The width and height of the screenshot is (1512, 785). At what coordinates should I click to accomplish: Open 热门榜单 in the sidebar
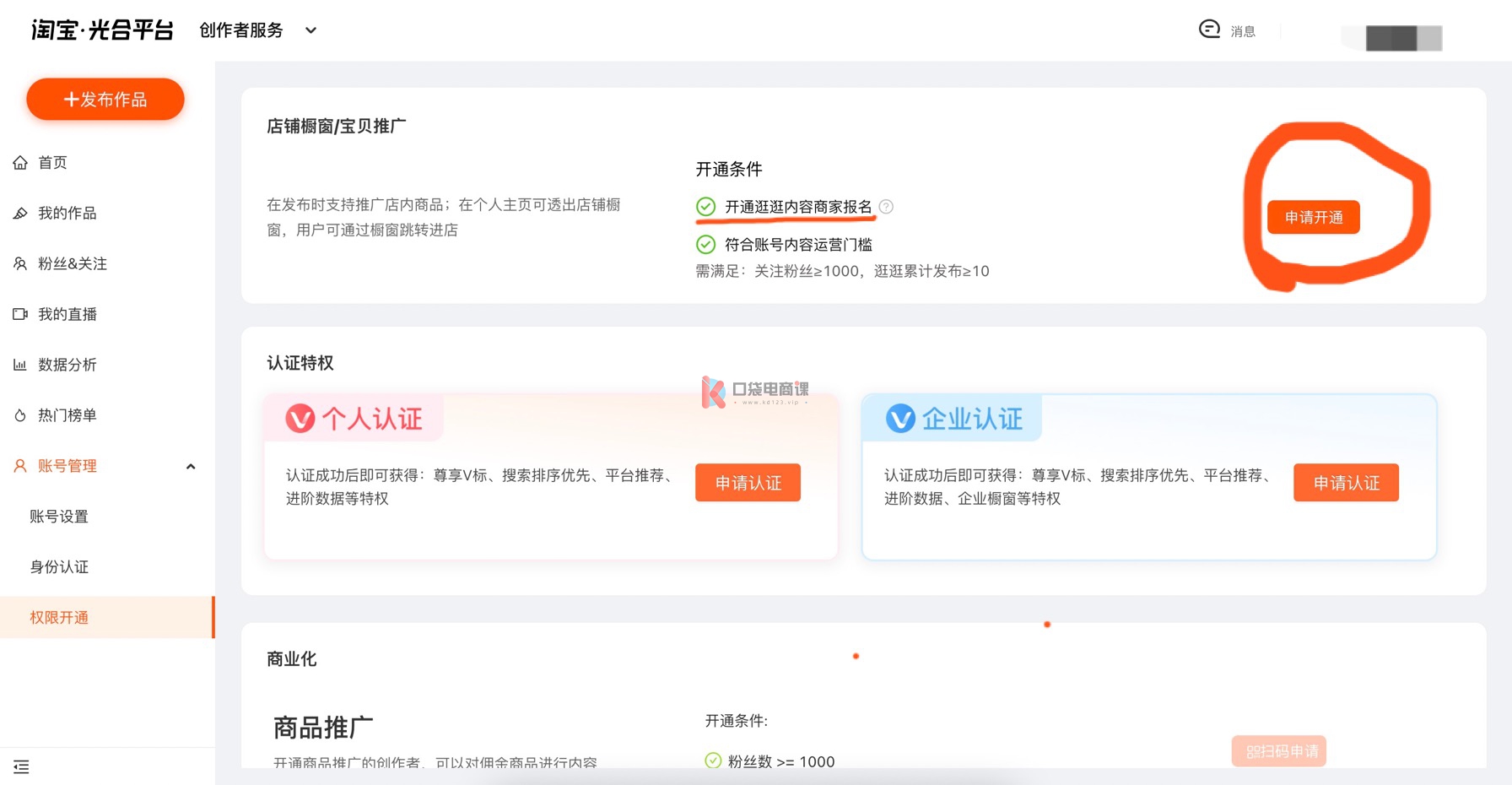[x=67, y=415]
